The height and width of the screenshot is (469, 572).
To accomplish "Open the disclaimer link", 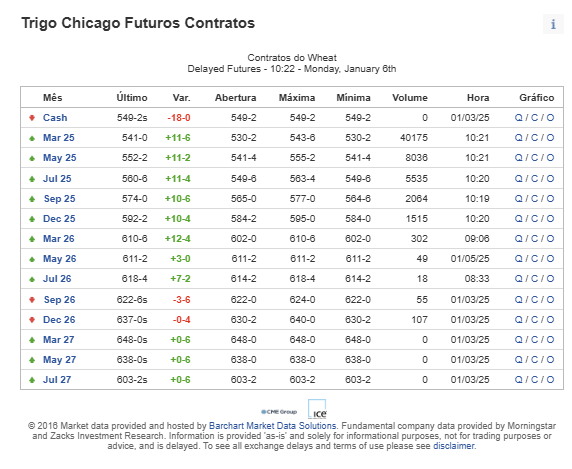I will [x=454, y=446].
